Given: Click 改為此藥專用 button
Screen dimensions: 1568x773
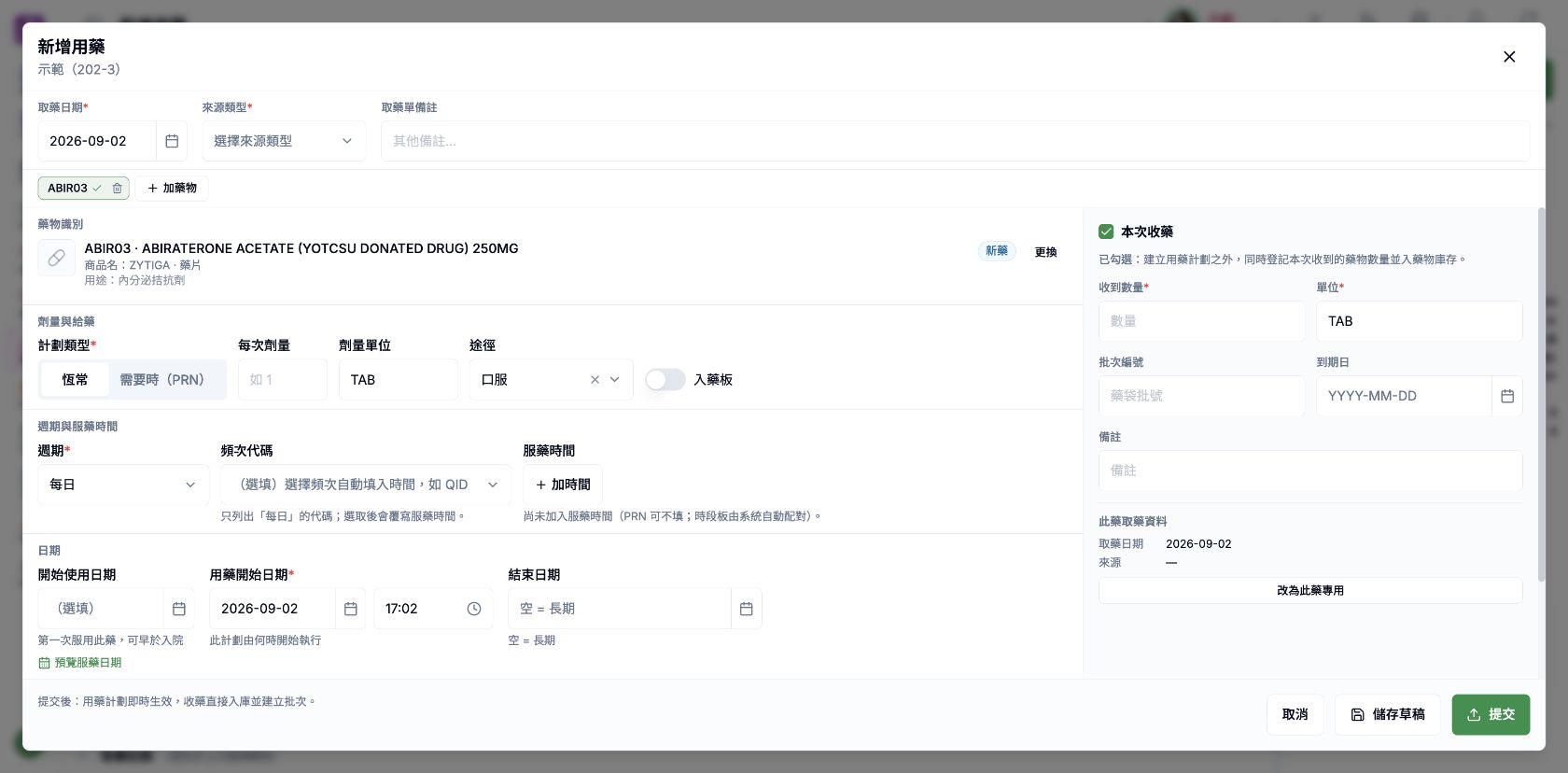Looking at the screenshot, I should 1310,591.
